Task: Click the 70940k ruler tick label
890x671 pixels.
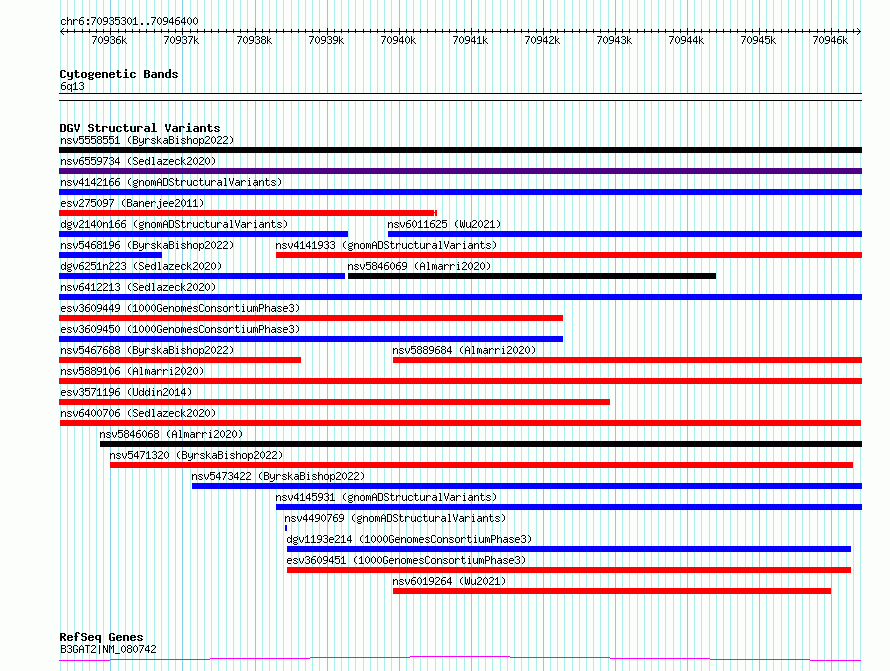Action: coord(398,40)
